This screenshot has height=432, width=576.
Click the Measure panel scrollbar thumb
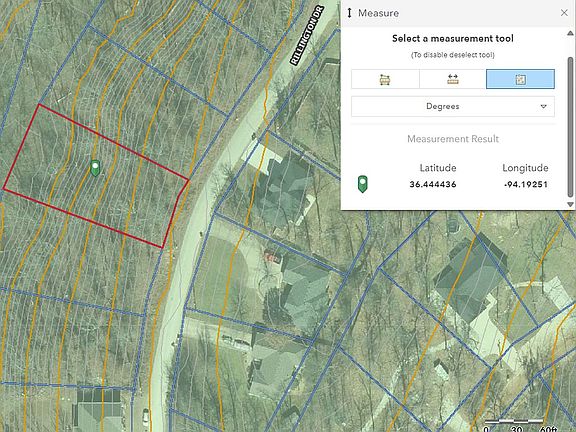[x=570, y=126]
